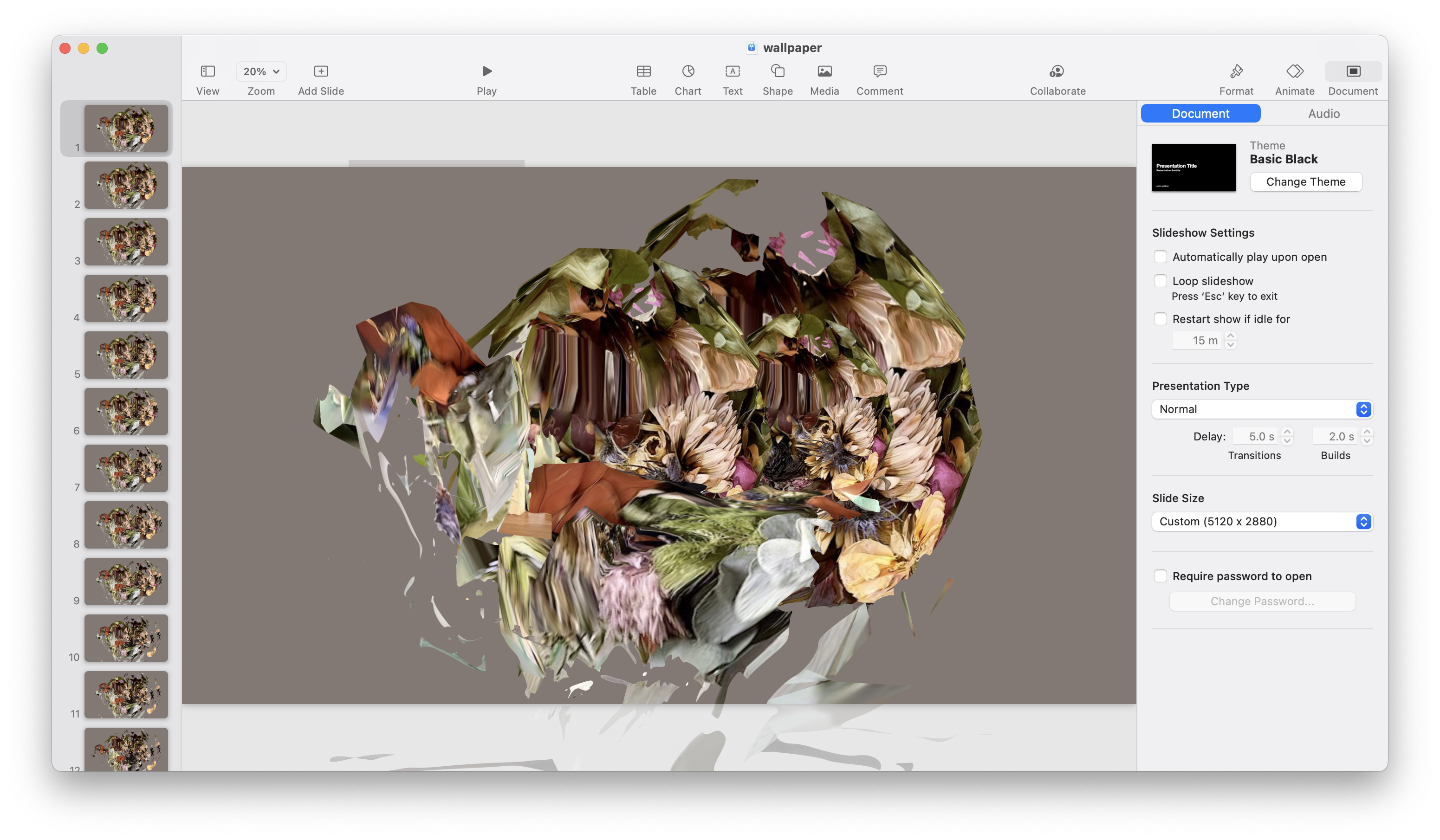Open the Media menu icon

[824, 71]
